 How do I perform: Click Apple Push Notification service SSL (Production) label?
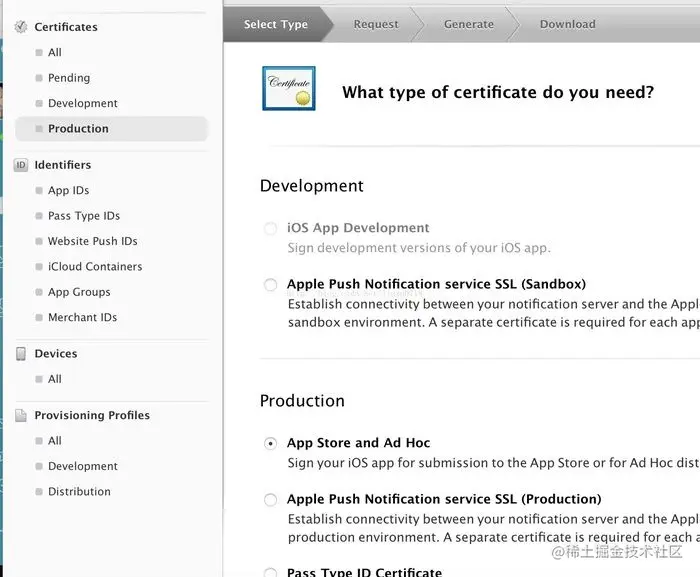click(444, 499)
